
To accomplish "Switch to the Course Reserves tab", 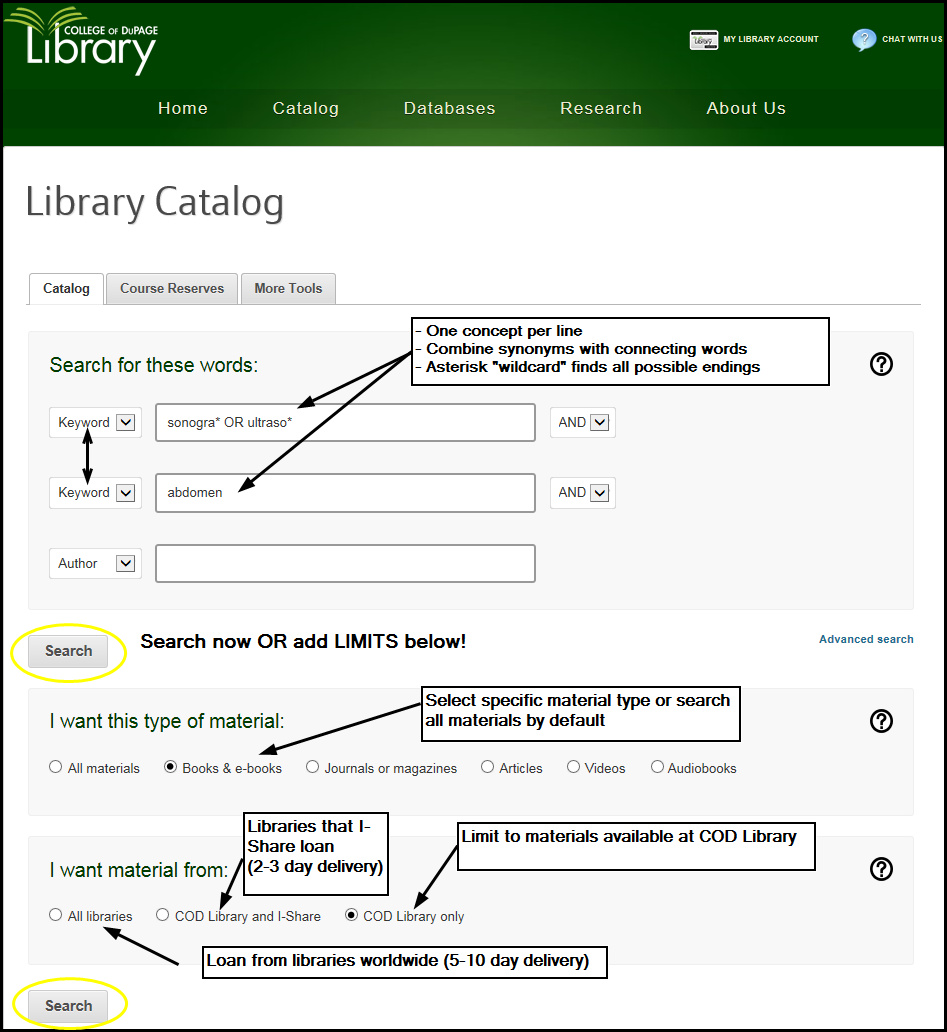I will (x=172, y=289).
